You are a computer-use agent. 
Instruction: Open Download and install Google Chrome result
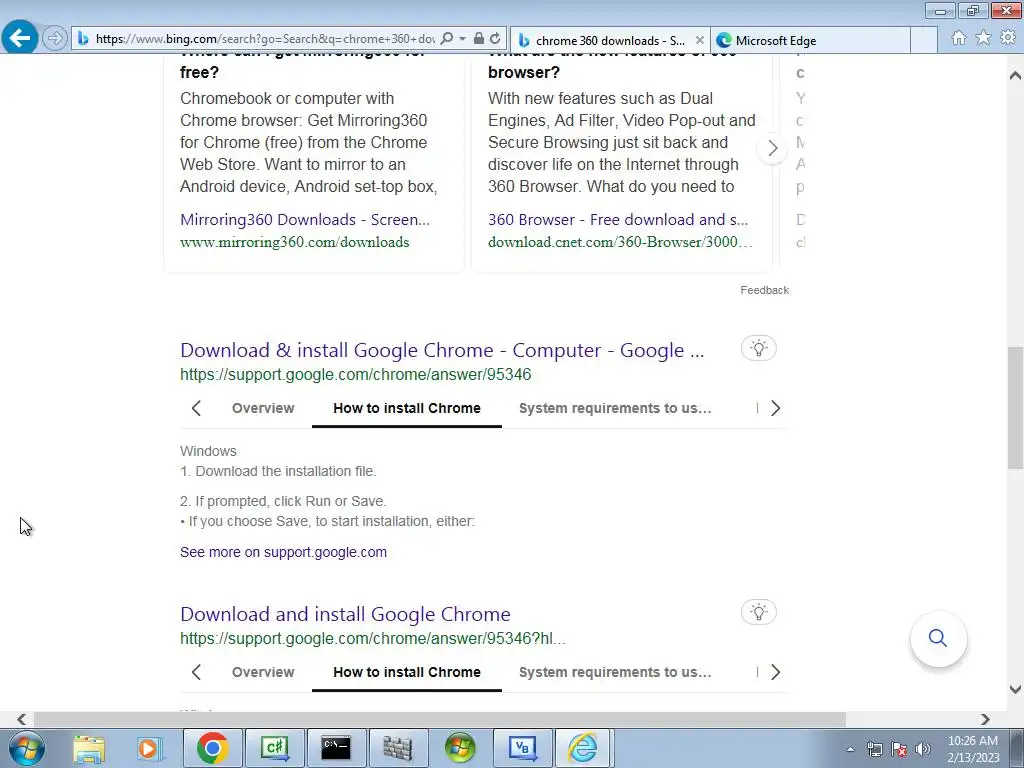[x=345, y=614]
